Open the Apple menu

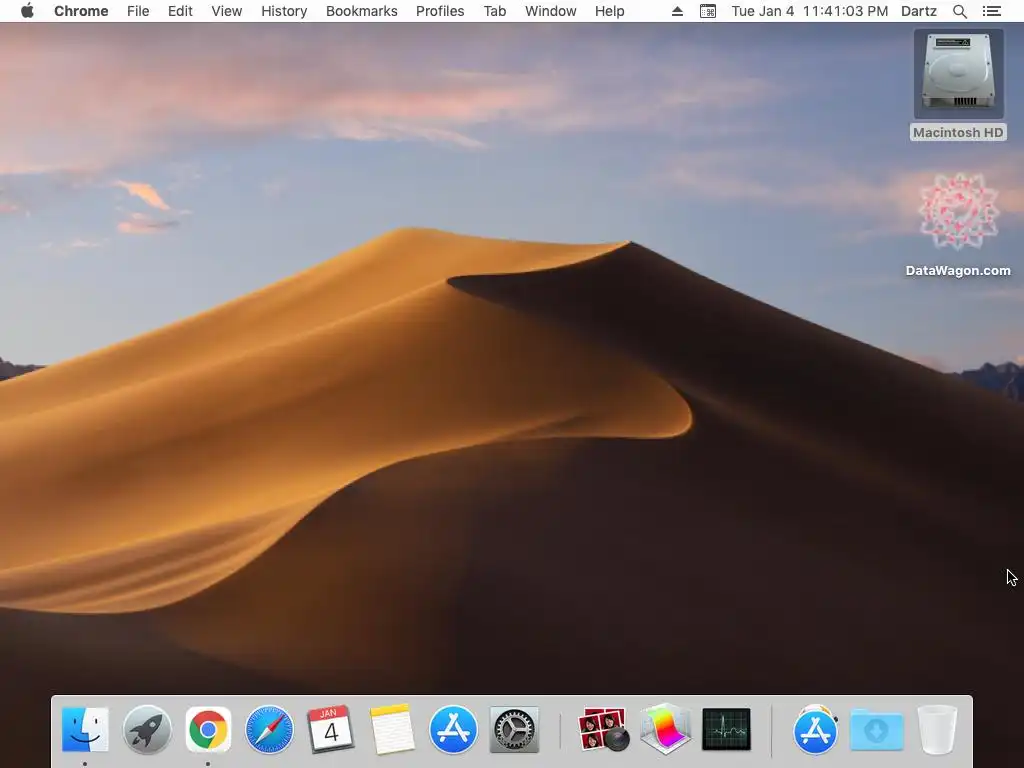pyautogui.click(x=27, y=11)
